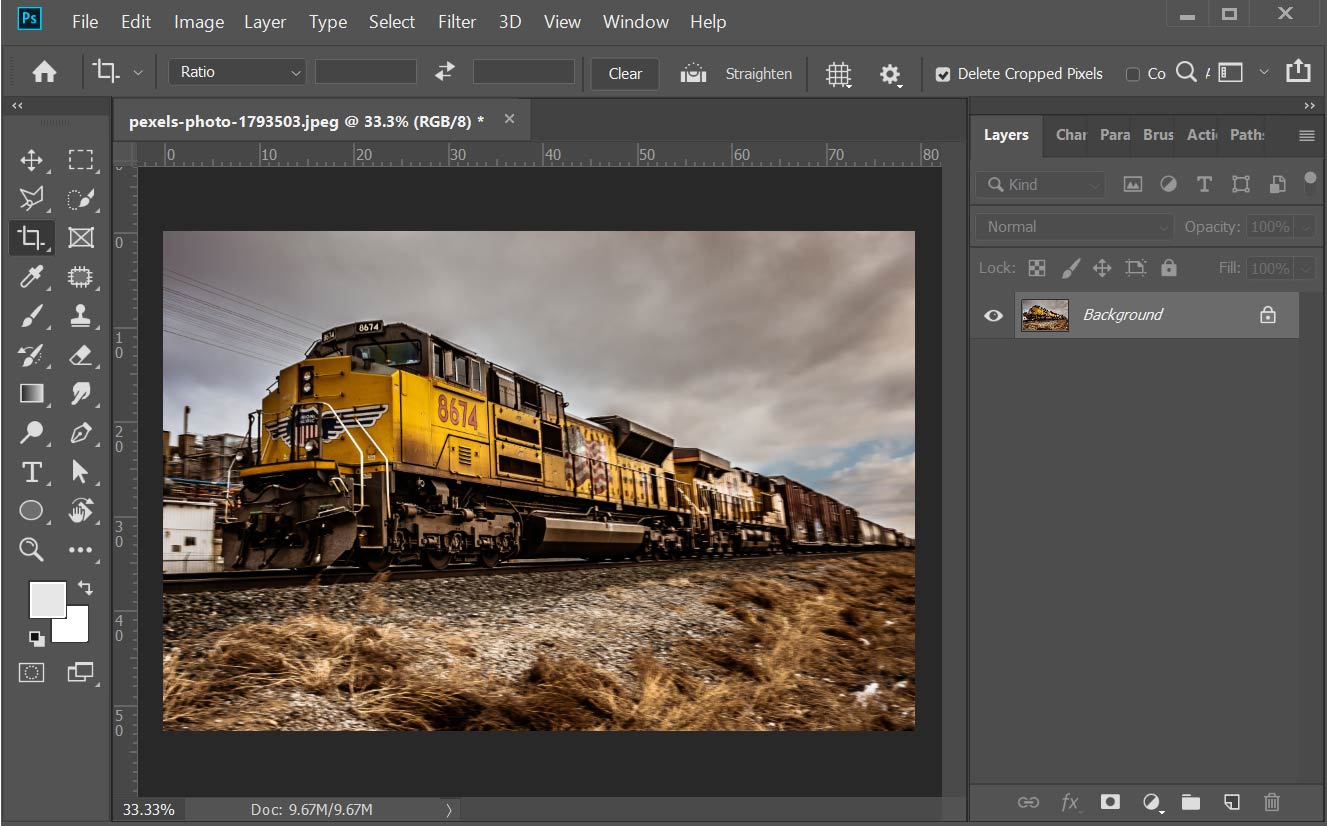Select the Brush tool
The image size is (1327, 826).
[31, 315]
